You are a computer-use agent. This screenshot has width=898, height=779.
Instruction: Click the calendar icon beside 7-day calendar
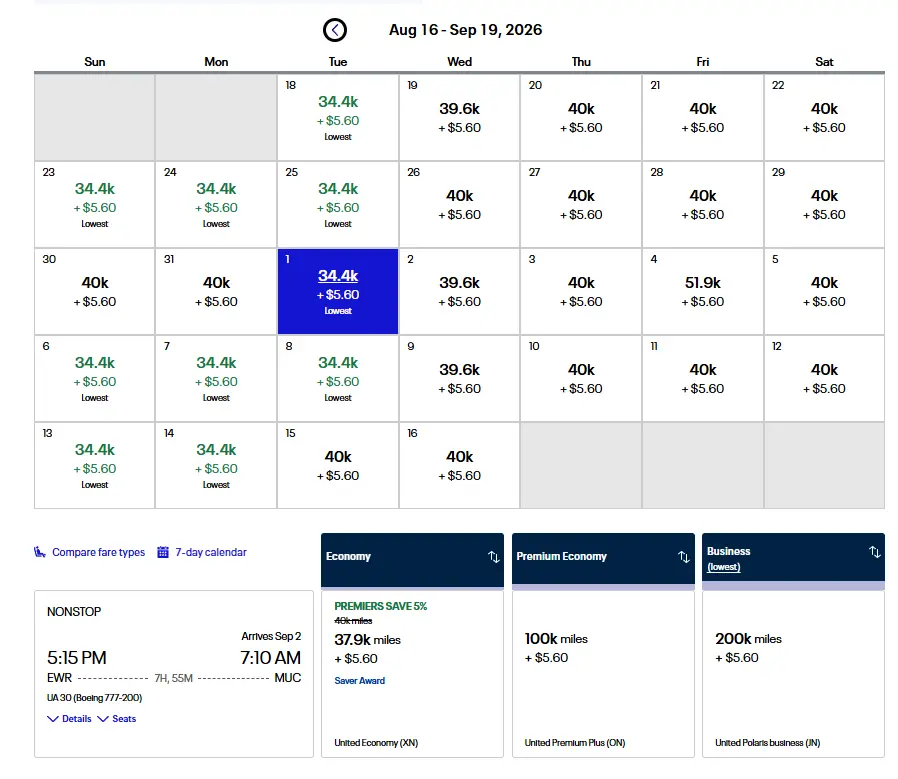pos(163,552)
